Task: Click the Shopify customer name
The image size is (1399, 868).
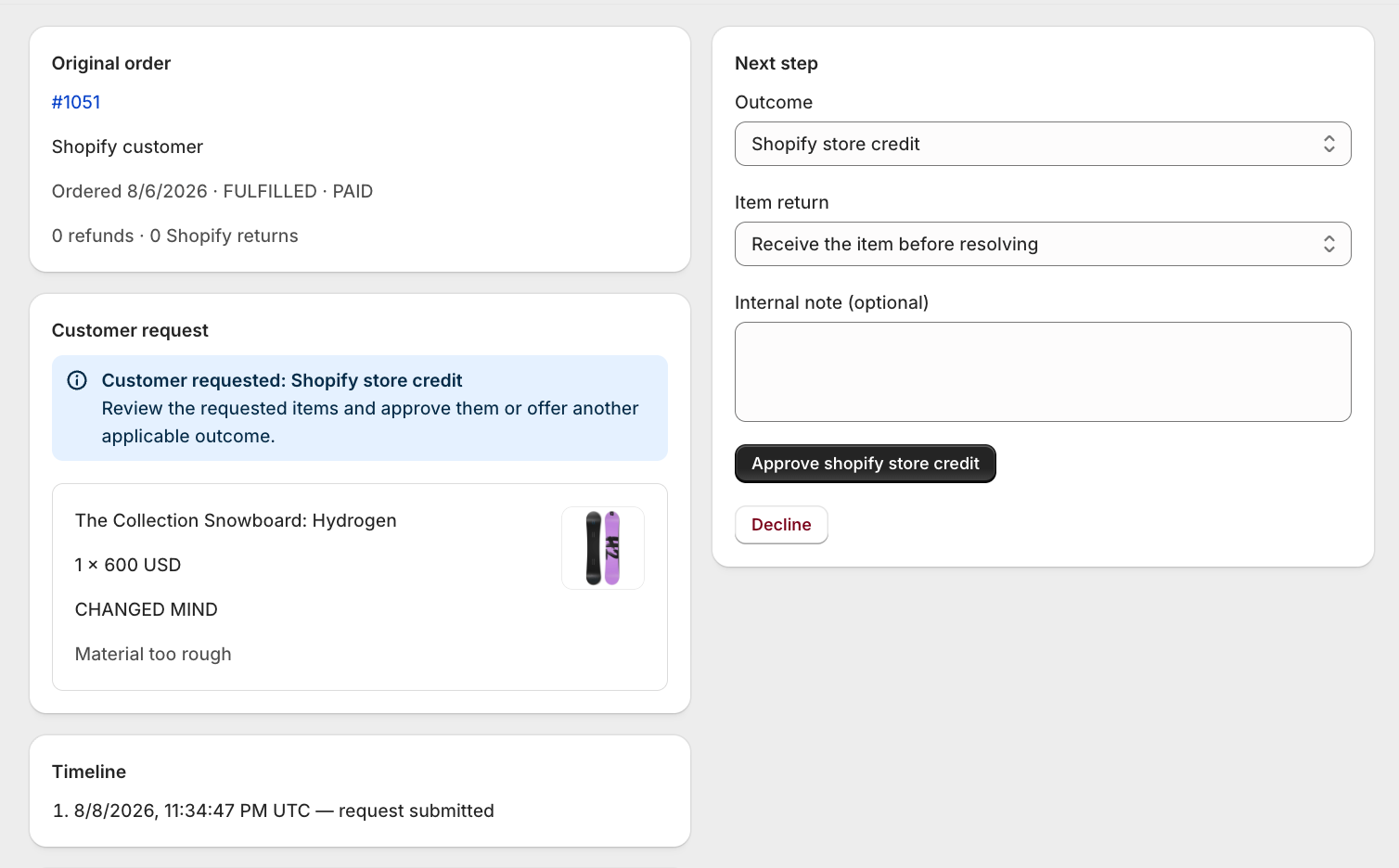Action: pyautogui.click(x=127, y=147)
